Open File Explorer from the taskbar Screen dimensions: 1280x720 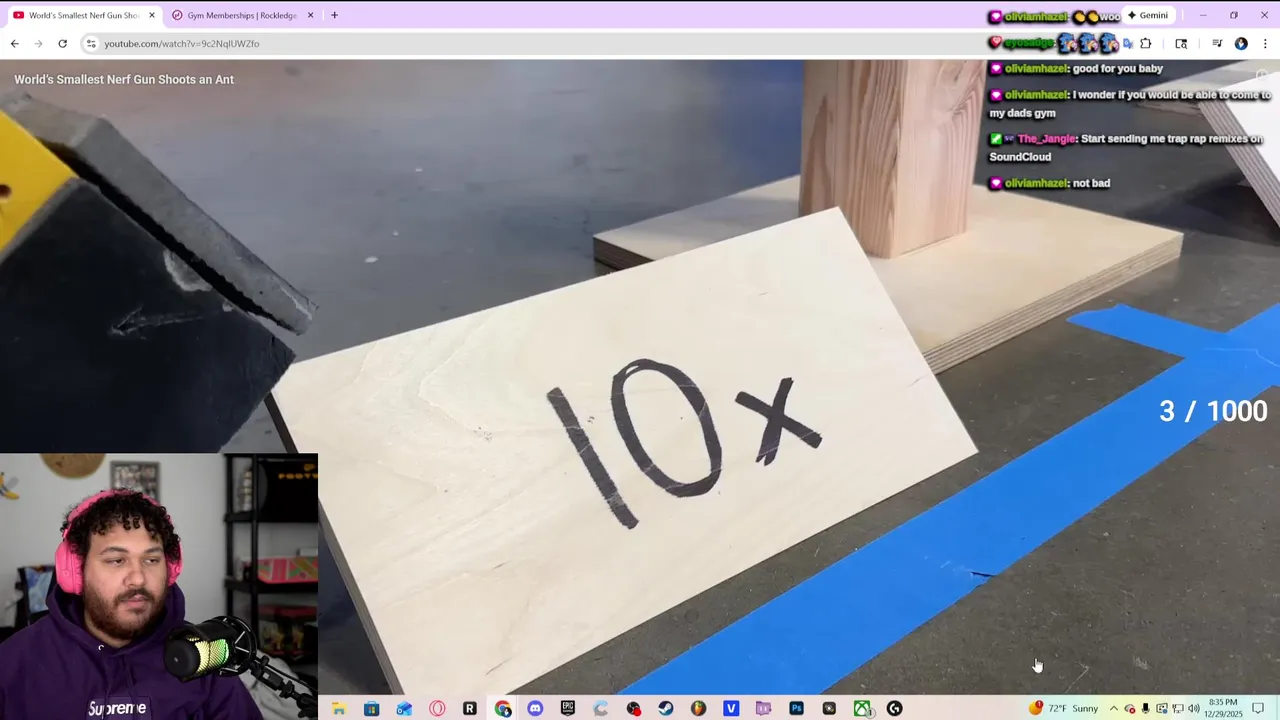339,708
